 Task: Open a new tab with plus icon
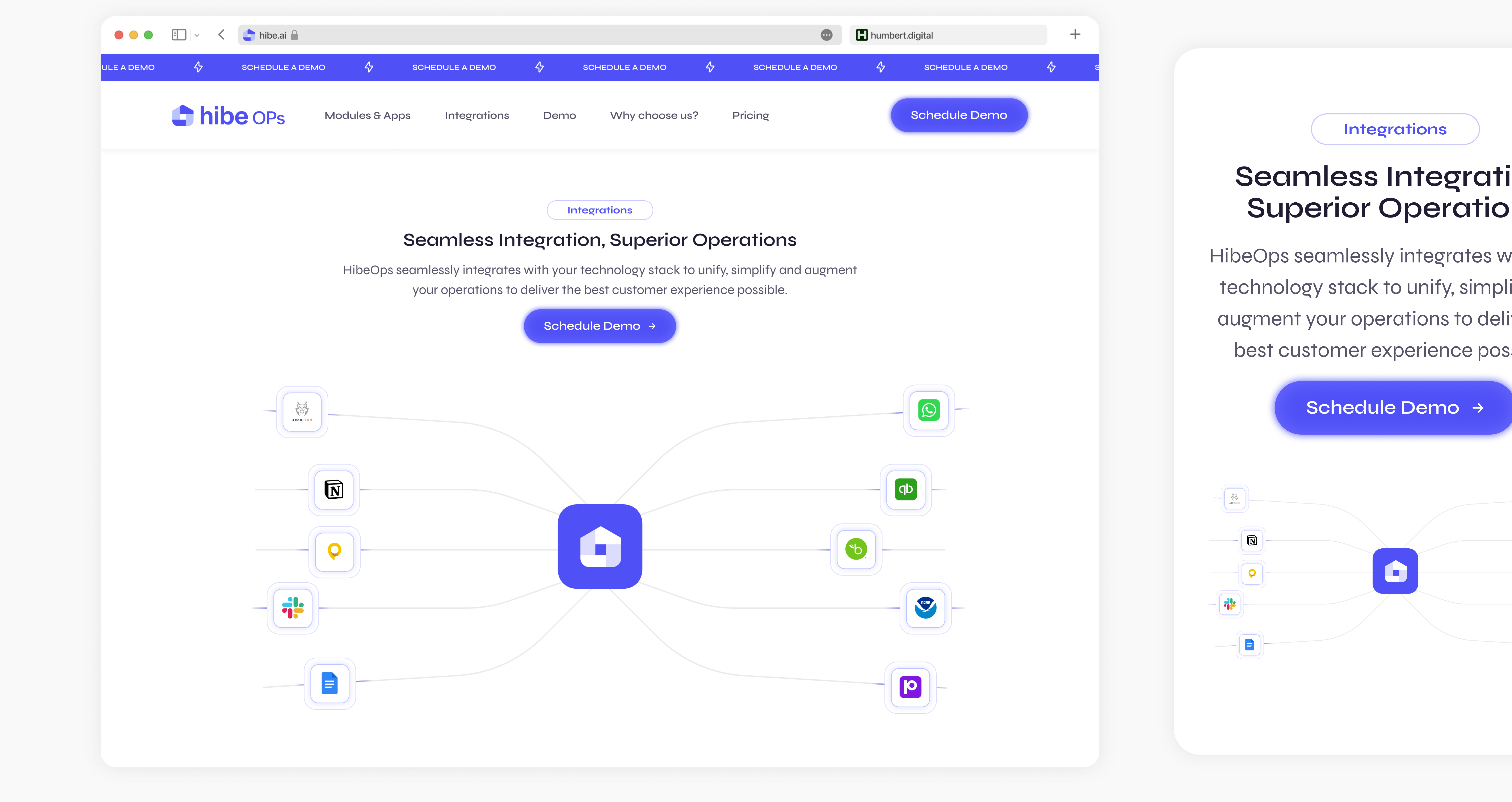tap(1075, 35)
